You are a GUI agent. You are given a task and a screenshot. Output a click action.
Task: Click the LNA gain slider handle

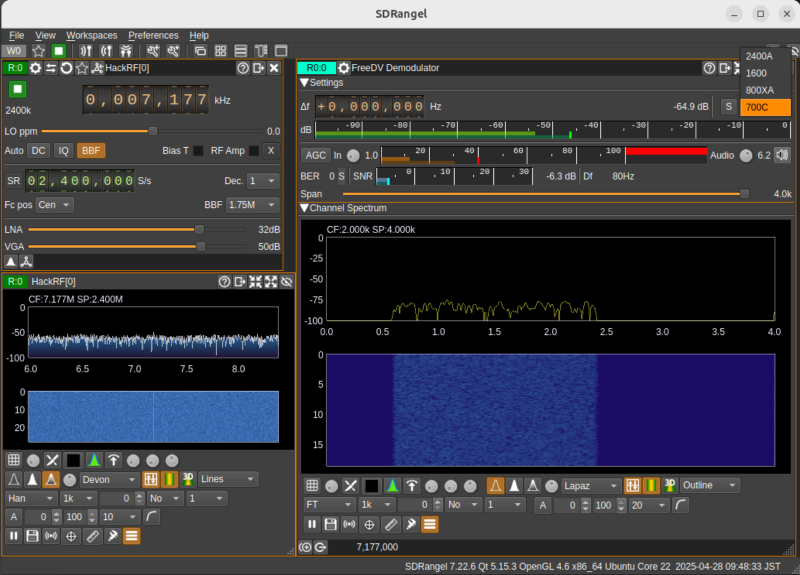pyautogui.click(x=200, y=229)
